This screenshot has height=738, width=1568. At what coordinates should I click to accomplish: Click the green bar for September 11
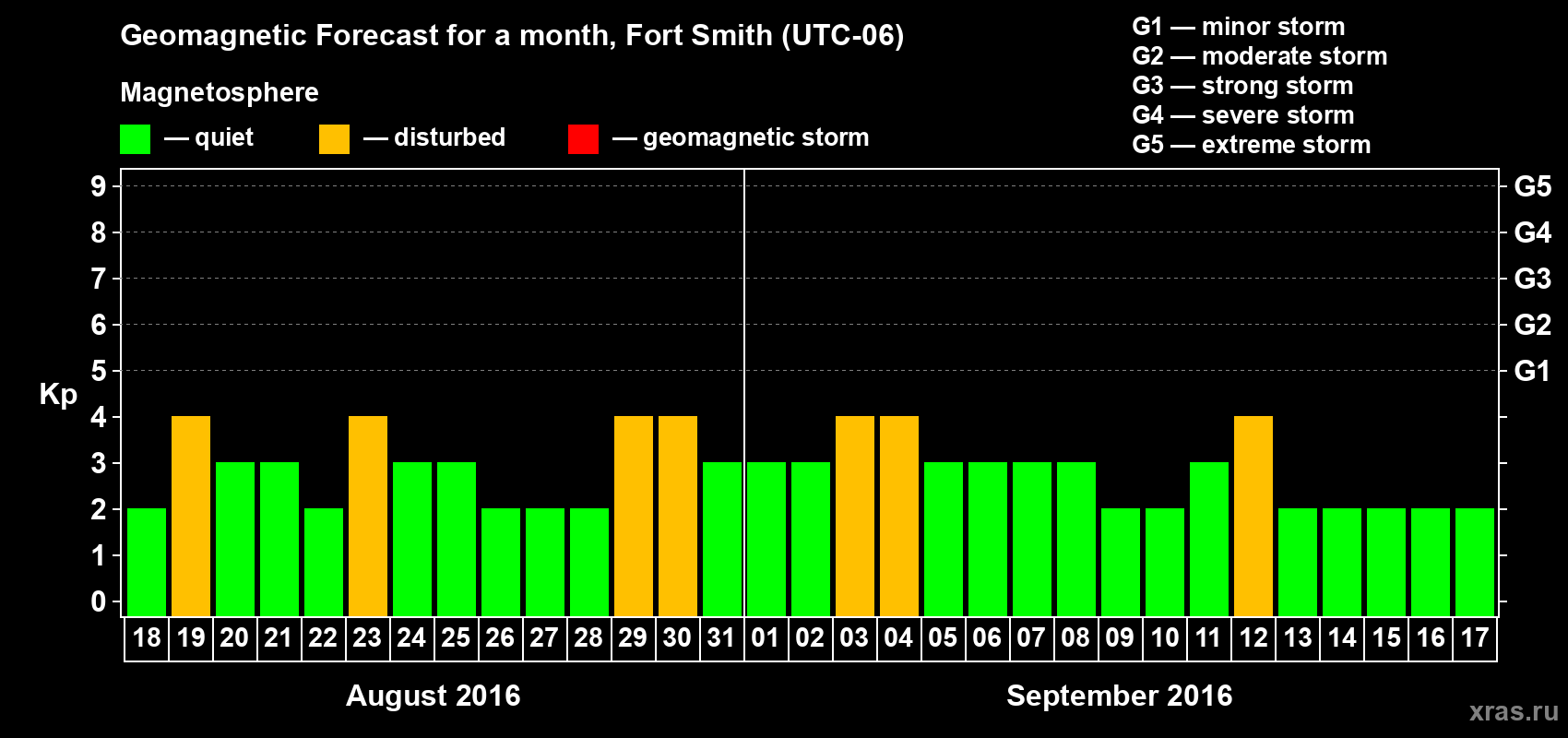[x=1209, y=539]
